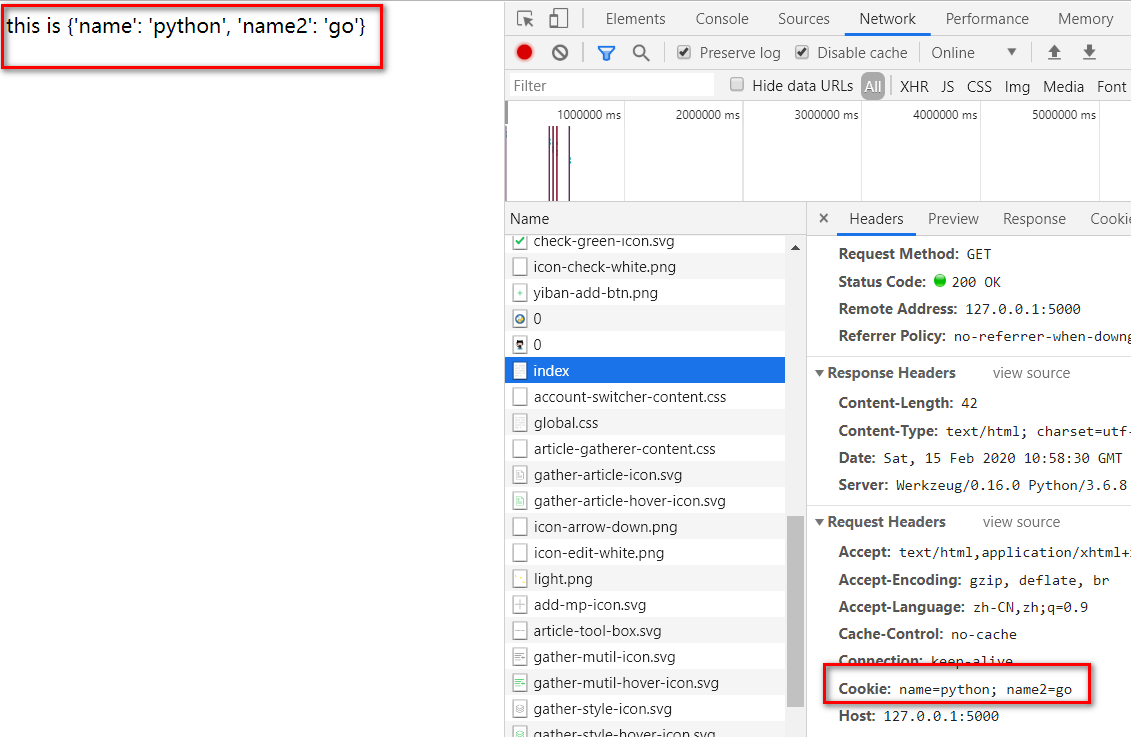Toggle Preserve log checkbox

684,52
